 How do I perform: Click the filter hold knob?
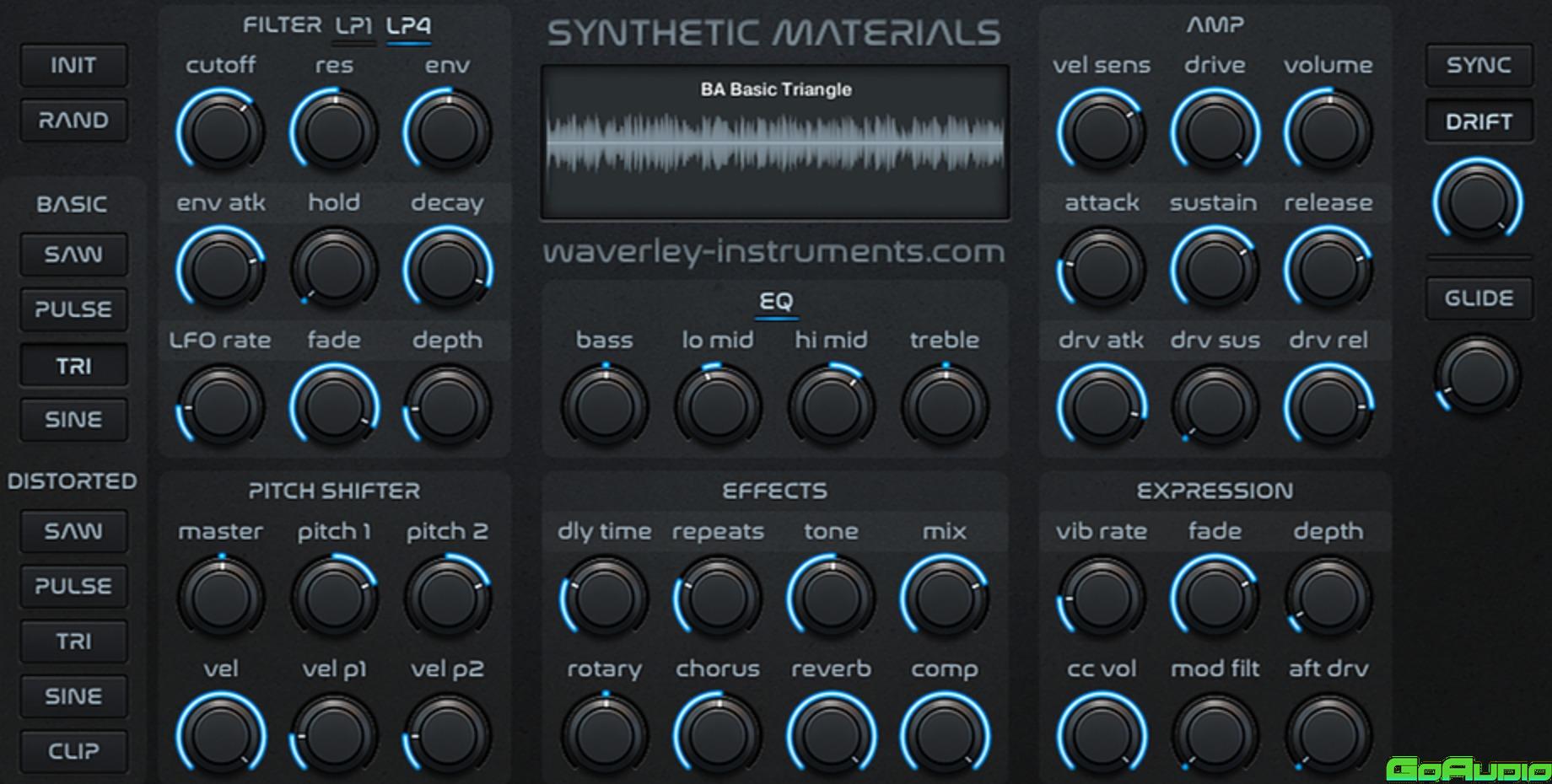coord(334,269)
